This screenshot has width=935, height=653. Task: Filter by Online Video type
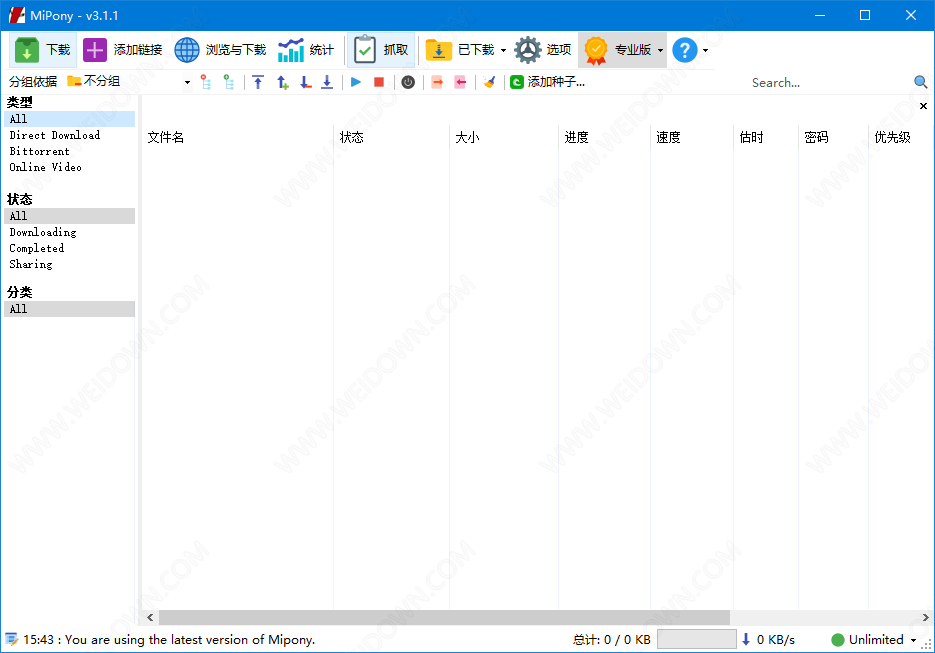click(x=45, y=168)
